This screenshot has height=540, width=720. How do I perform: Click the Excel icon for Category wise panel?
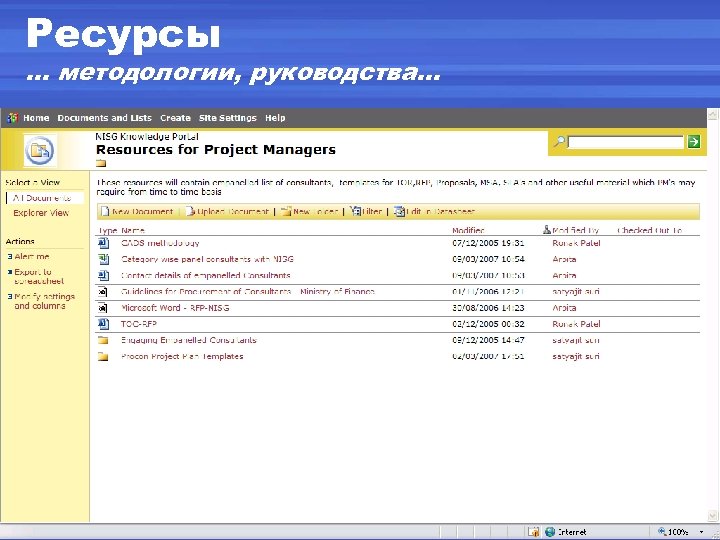[103, 259]
